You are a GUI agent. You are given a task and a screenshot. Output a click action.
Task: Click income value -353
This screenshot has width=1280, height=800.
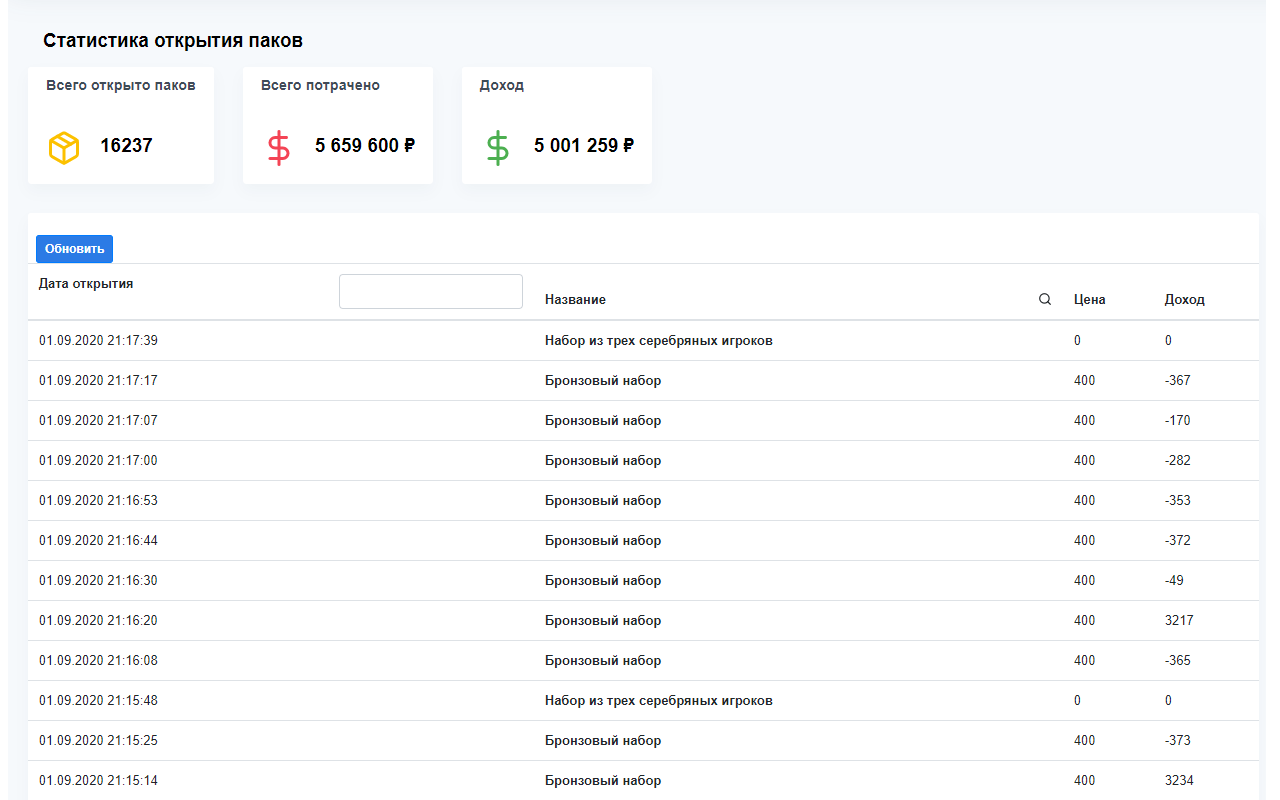click(x=1178, y=500)
